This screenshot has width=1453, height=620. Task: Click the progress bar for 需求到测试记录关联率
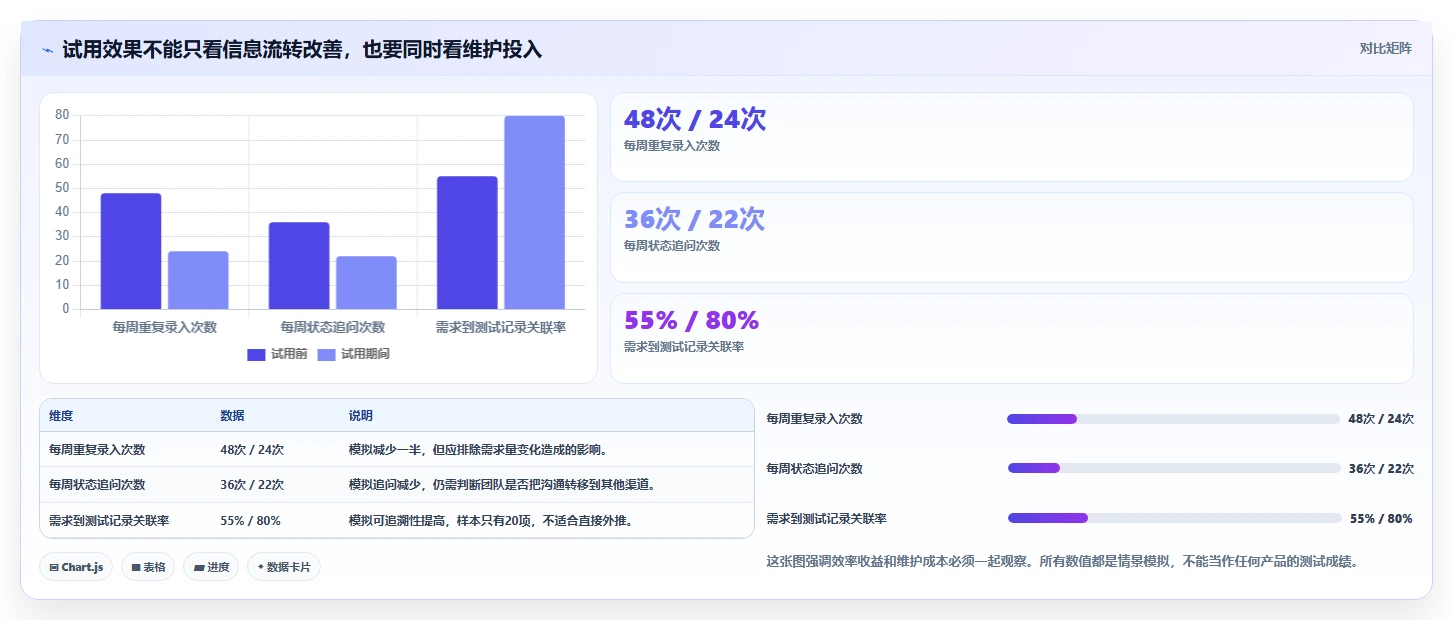[1174, 518]
